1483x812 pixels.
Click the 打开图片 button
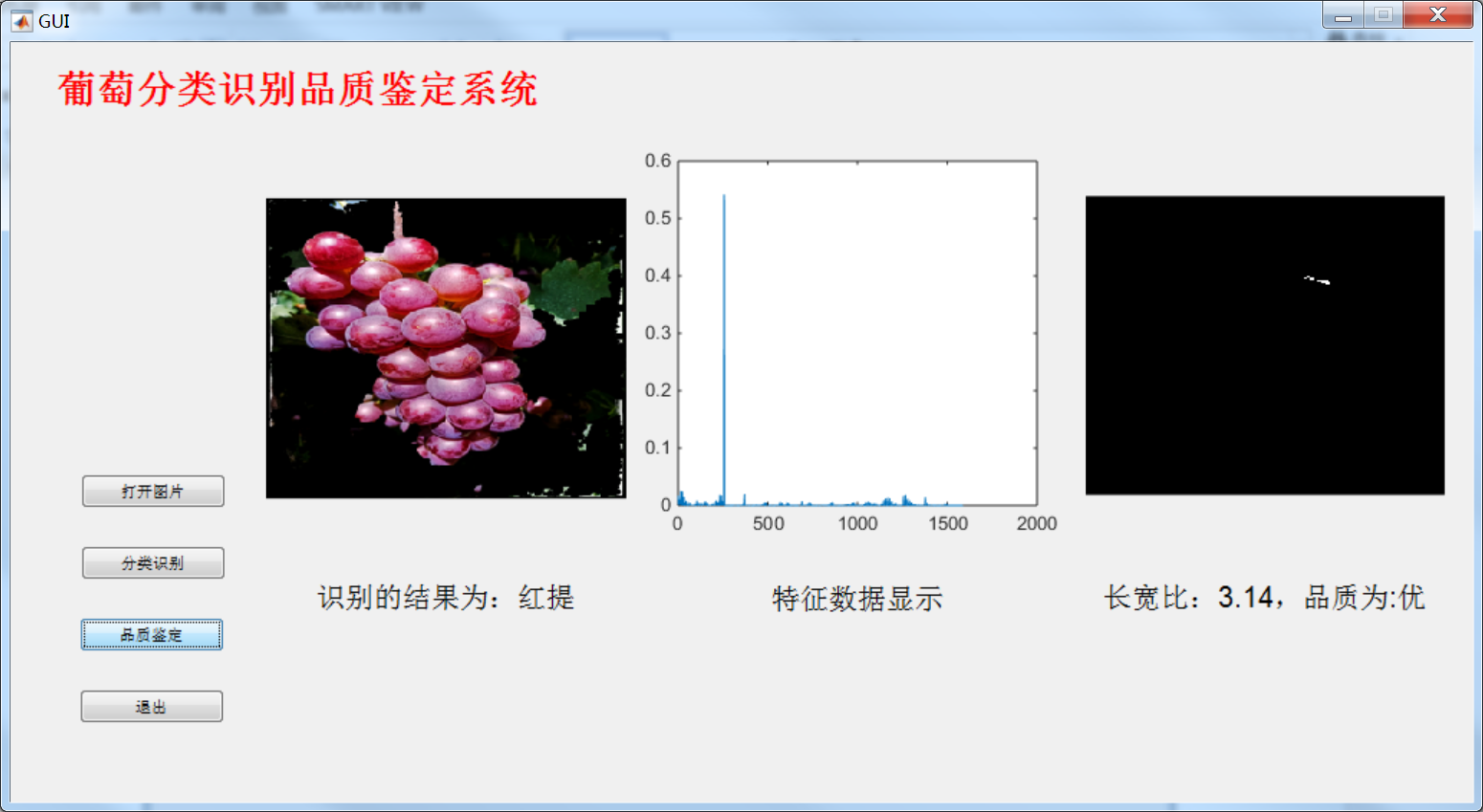(x=153, y=491)
